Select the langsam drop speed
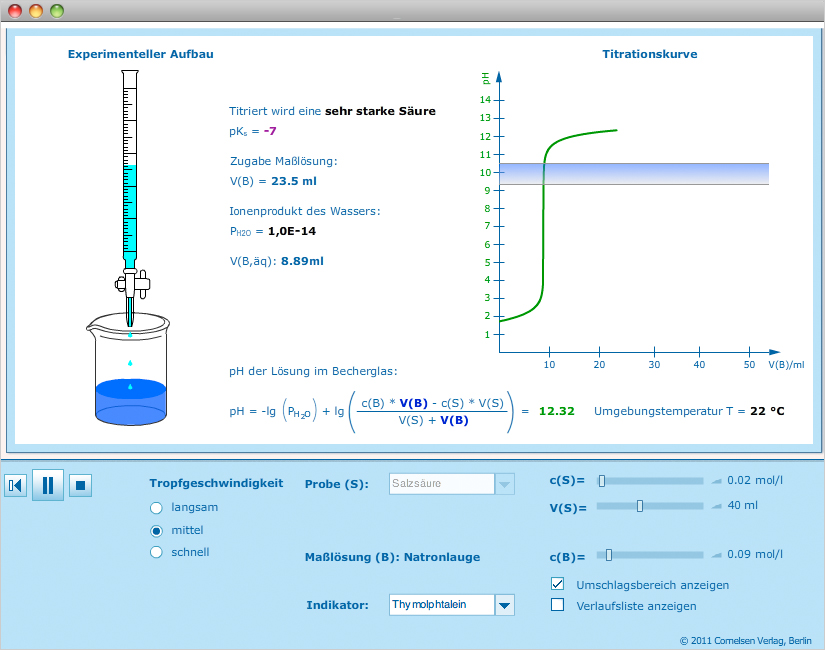Image resolution: width=825 pixels, height=650 pixels. click(156, 507)
